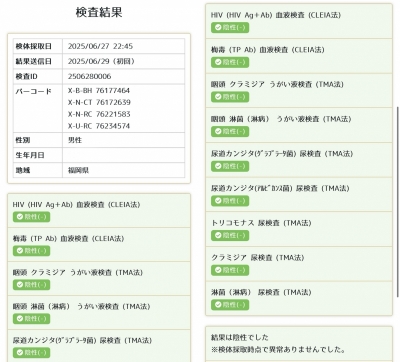Click barcode X-U-RC 76234574

[x=99, y=126]
